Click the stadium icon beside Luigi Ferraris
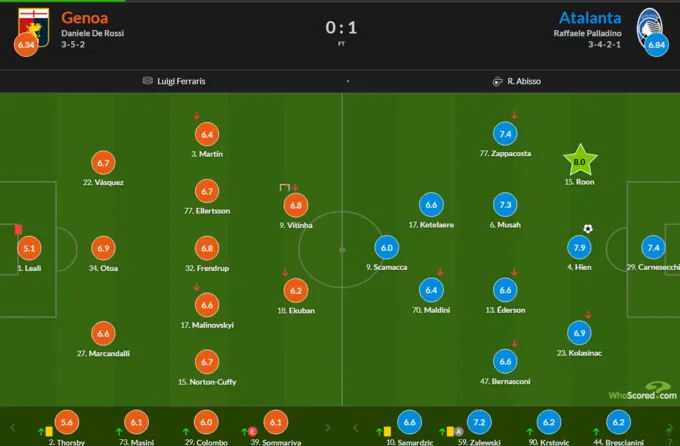The height and width of the screenshot is (446, 680). click(x=148, y=81)
